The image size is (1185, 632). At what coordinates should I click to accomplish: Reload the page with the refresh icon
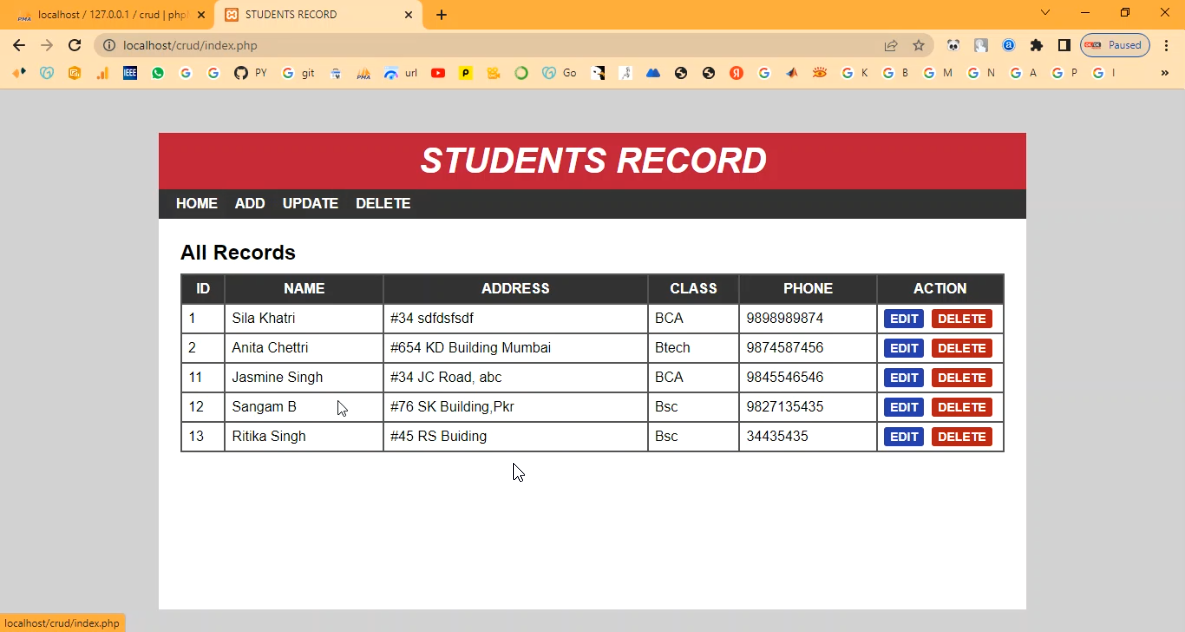coord(74,45)
